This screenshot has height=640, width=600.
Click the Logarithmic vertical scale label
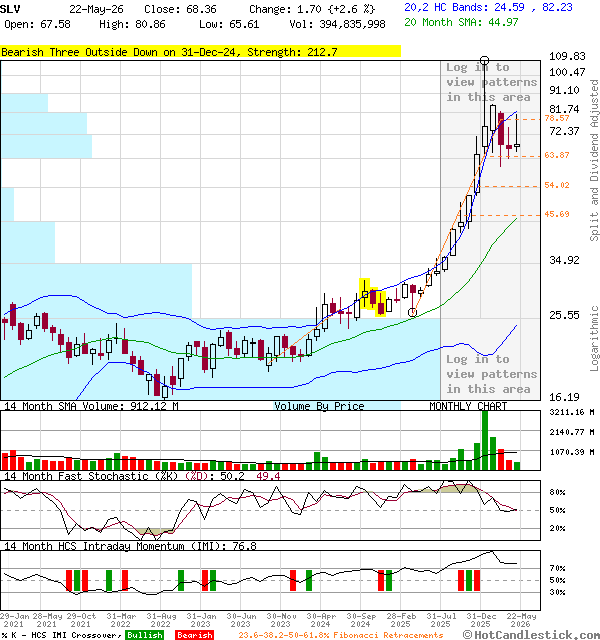click(x=594, y=338)
